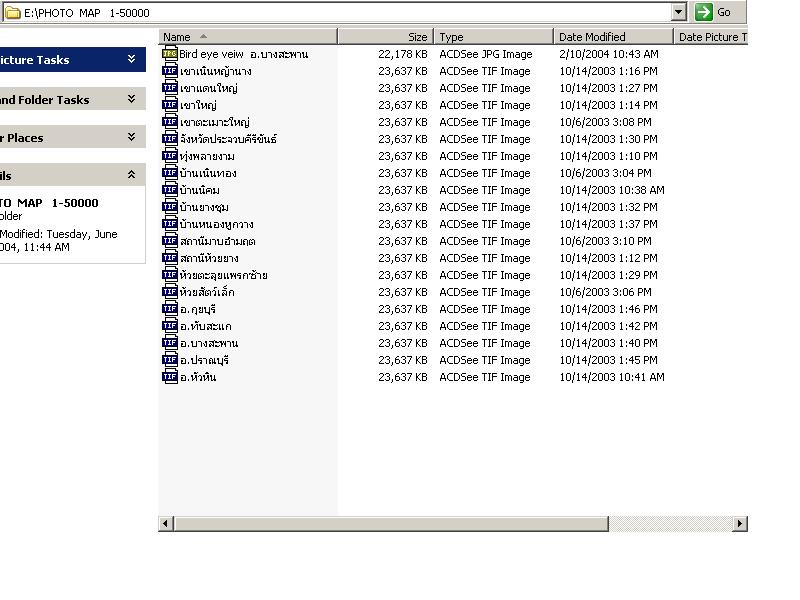Expand the Other Places panel
Image resolution: width=800 pixels, height=600 pixels.
tap(131, 138)
